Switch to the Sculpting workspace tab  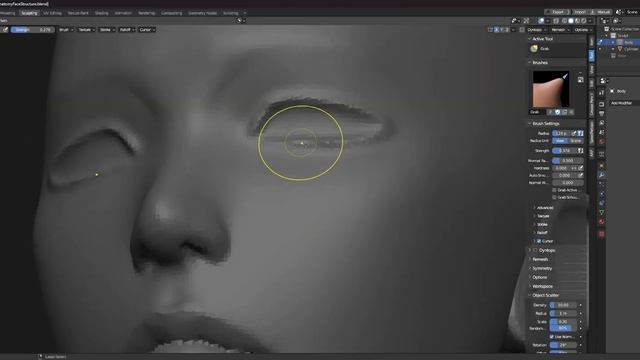point(29,13)
